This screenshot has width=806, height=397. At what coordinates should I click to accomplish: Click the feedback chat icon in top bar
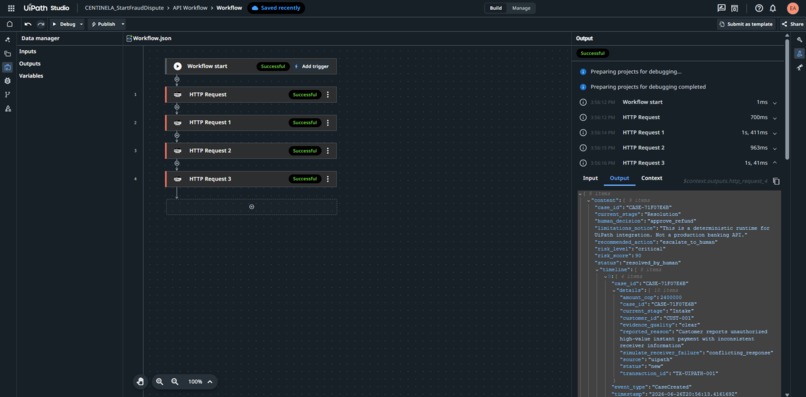[722, 8]
